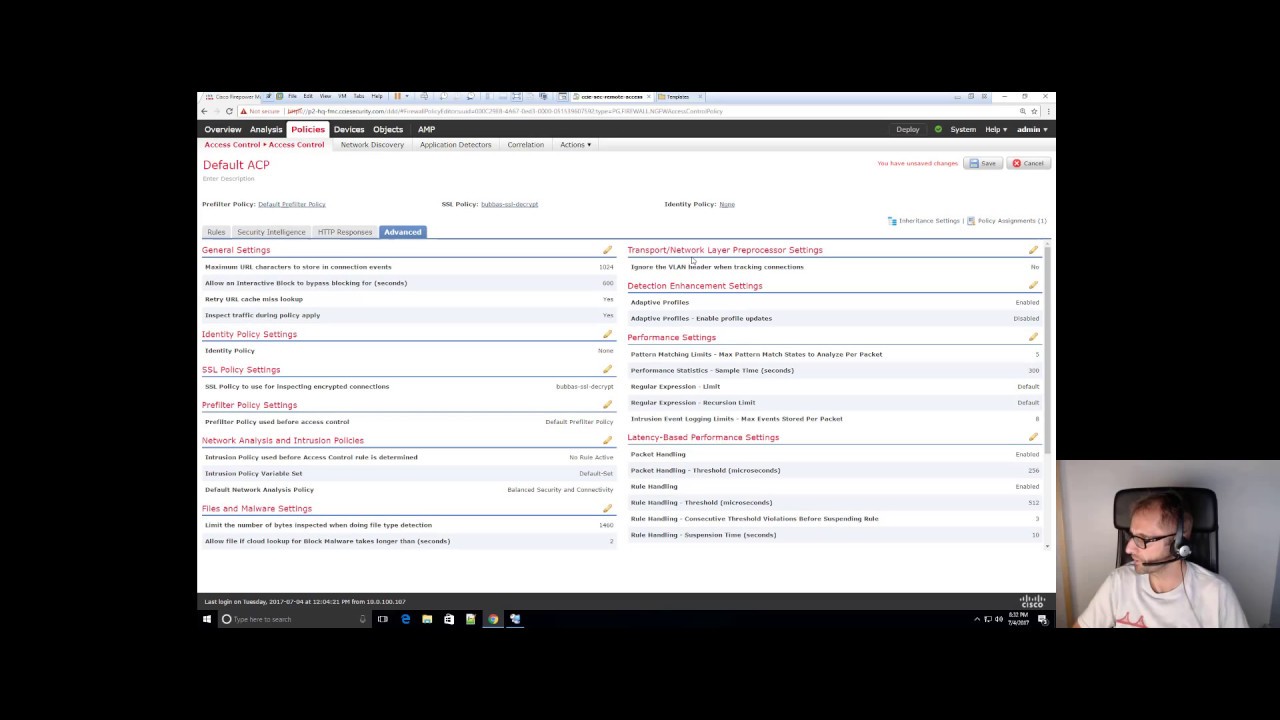Screen dimensions: 1280x720
Task: Open the Analysis menu
Action: tap(266, 129)
